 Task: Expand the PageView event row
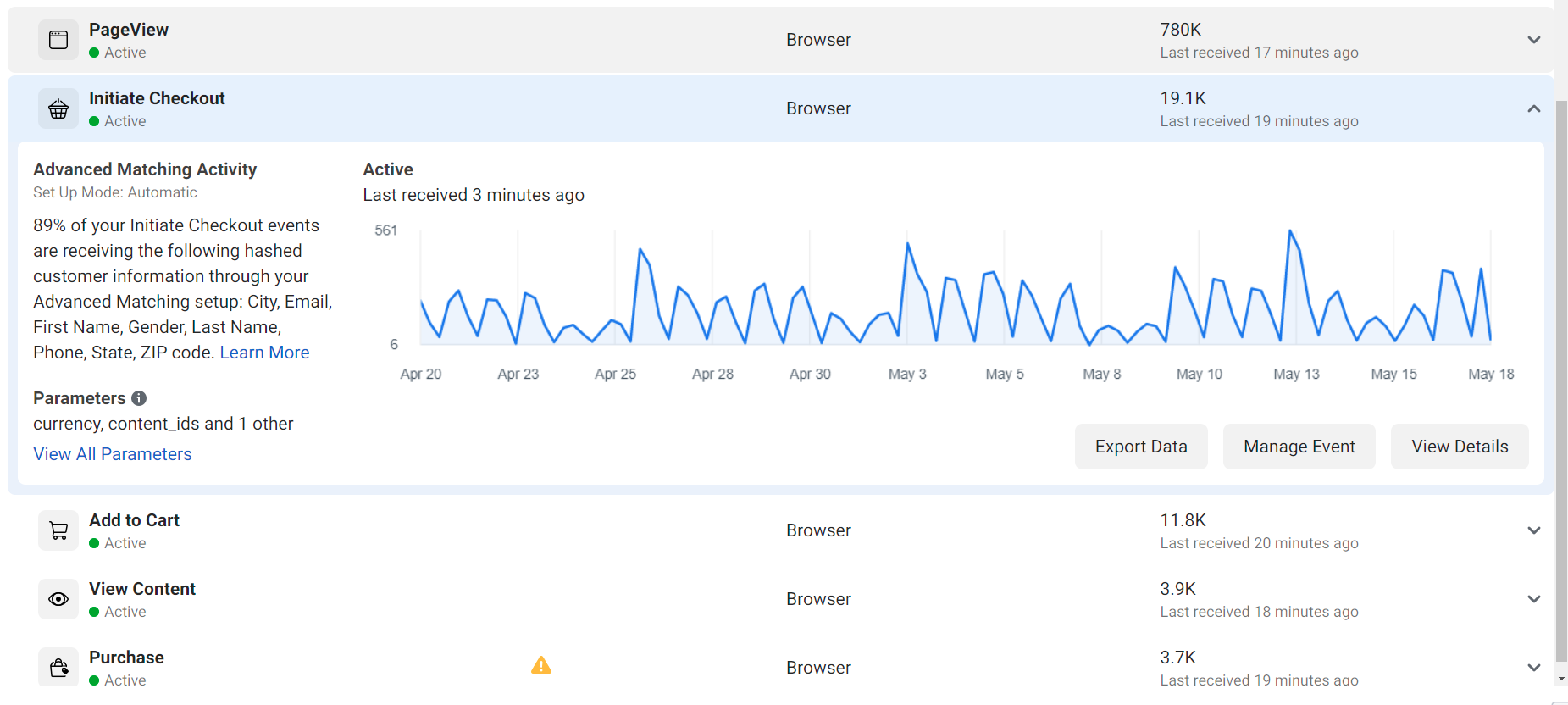(x=1533, y=40)
